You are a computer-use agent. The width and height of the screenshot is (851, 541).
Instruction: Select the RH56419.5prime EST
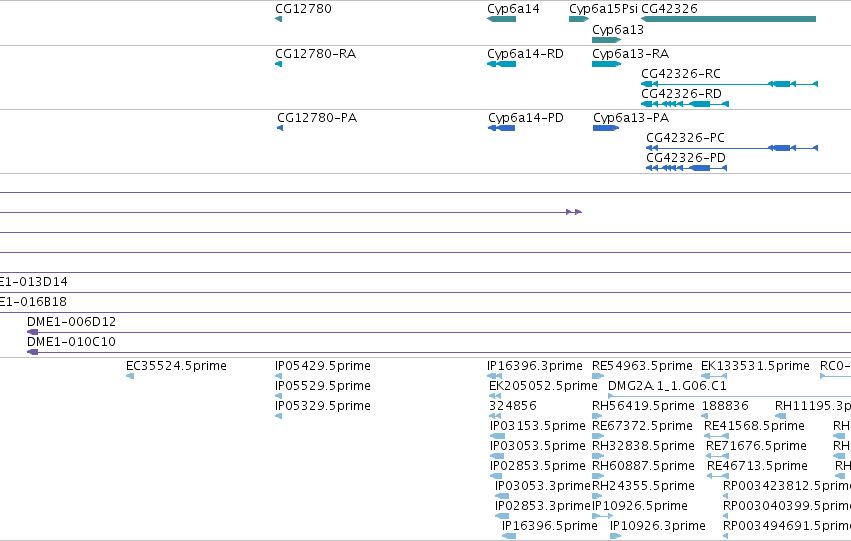point(598,416)
